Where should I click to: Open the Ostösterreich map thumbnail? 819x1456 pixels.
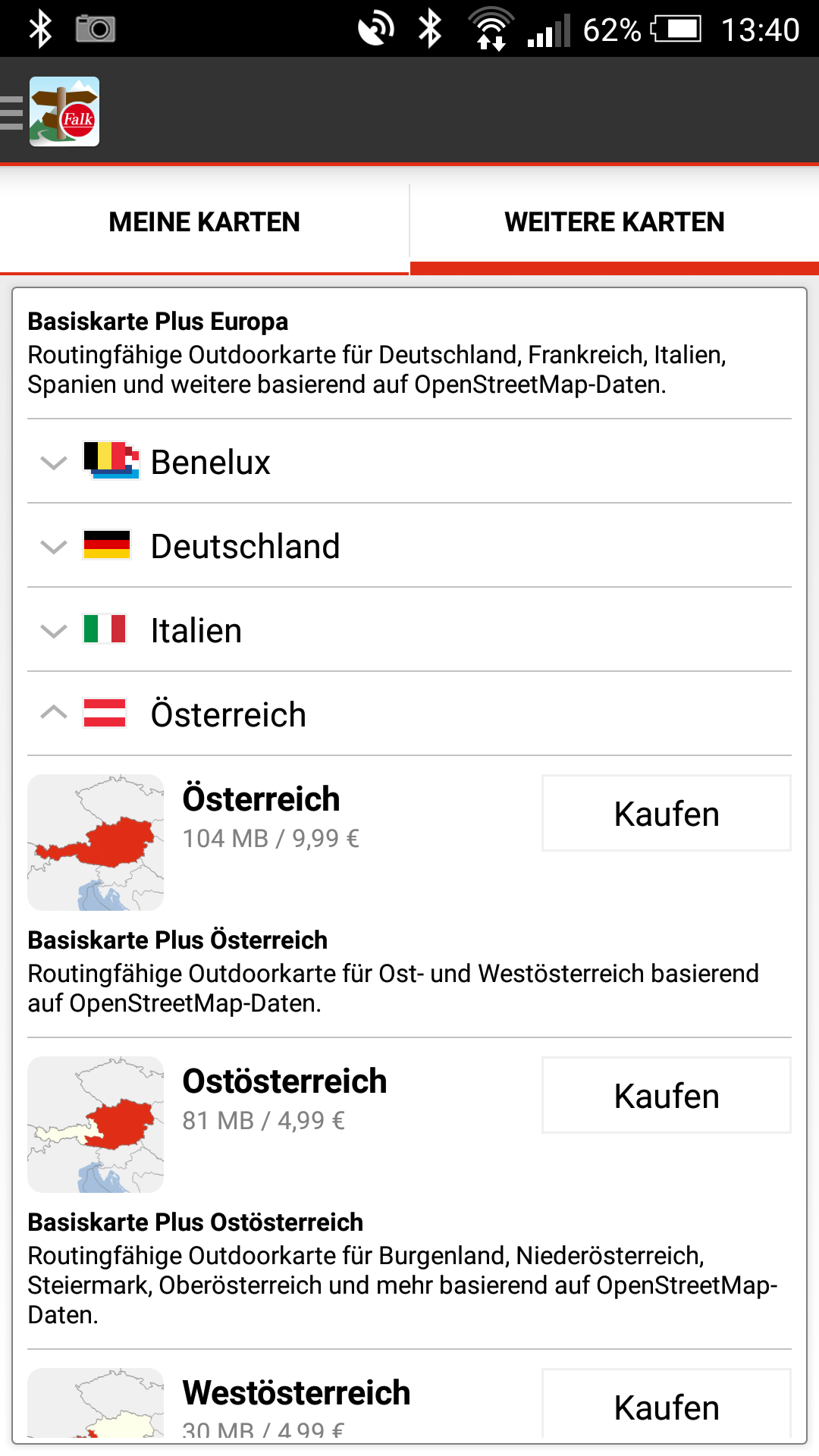(96, 1125)
